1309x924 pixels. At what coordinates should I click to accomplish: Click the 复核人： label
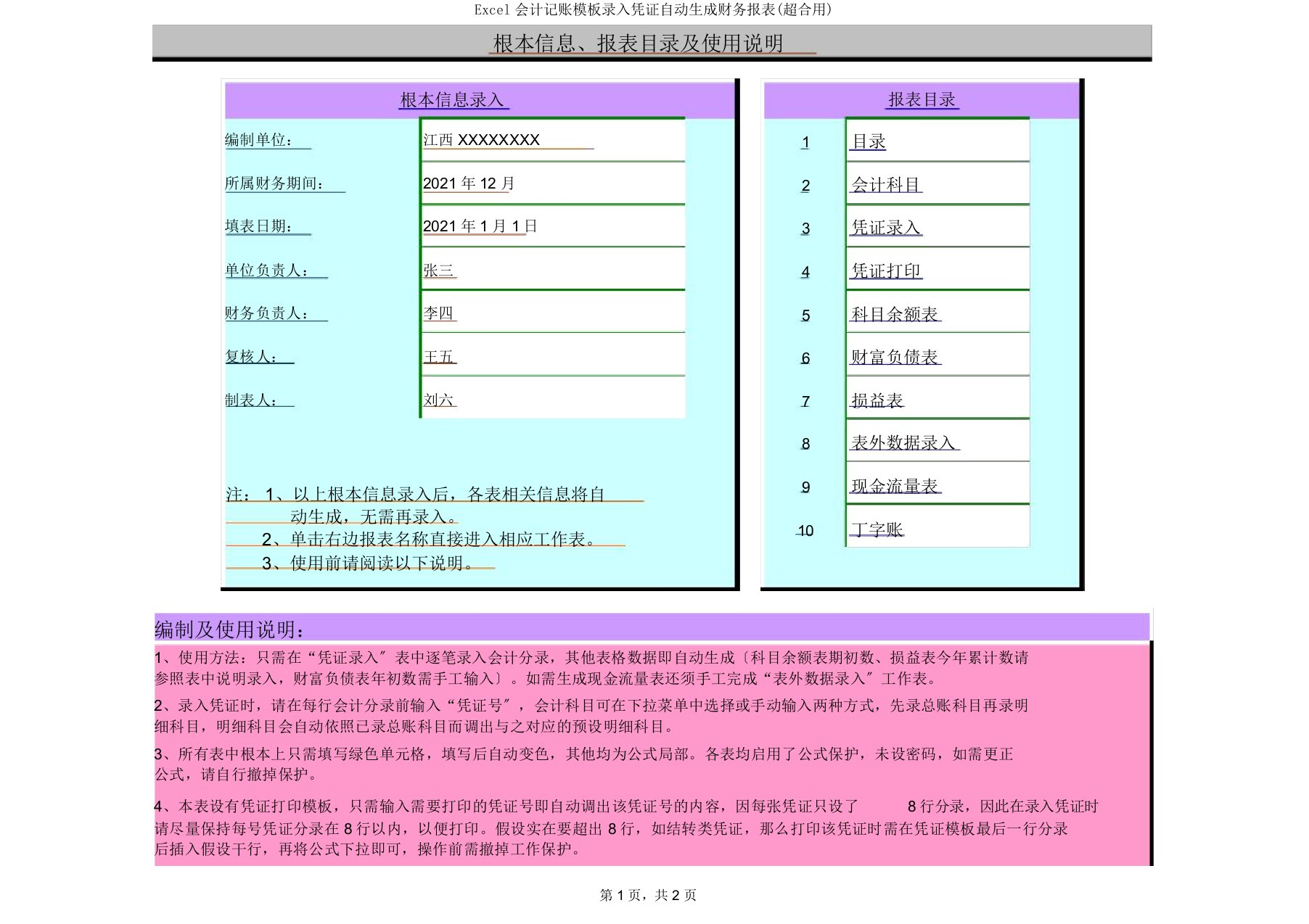[x=251, y=357]
